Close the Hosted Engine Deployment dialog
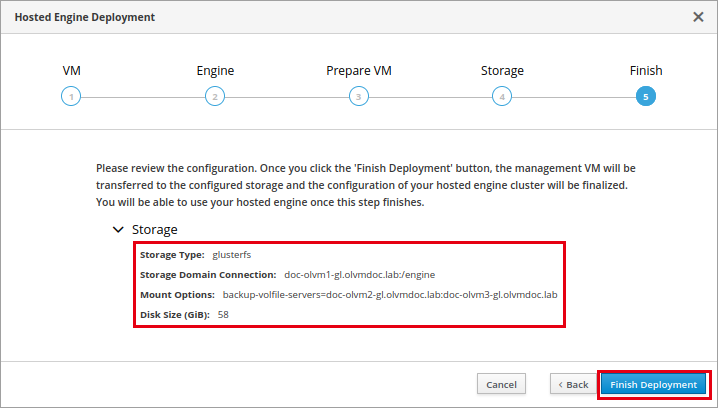Screen dimensions: 718x408 click(x=698, y=17)
